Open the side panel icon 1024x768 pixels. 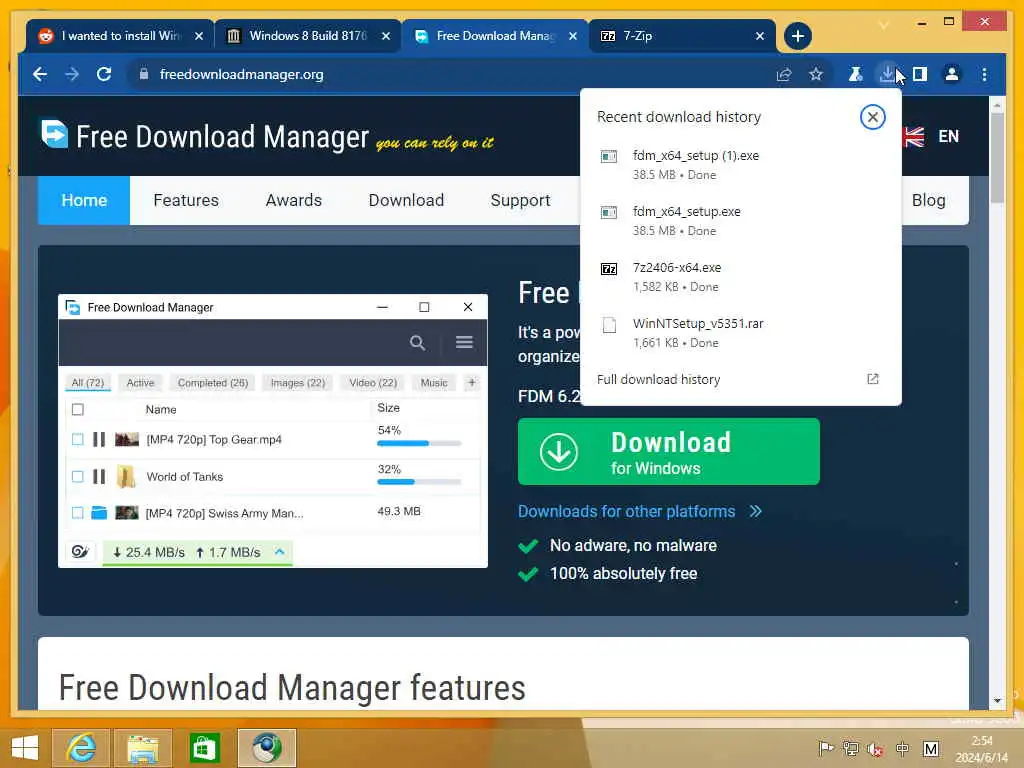pyautogui.click(x=920, y=74)
